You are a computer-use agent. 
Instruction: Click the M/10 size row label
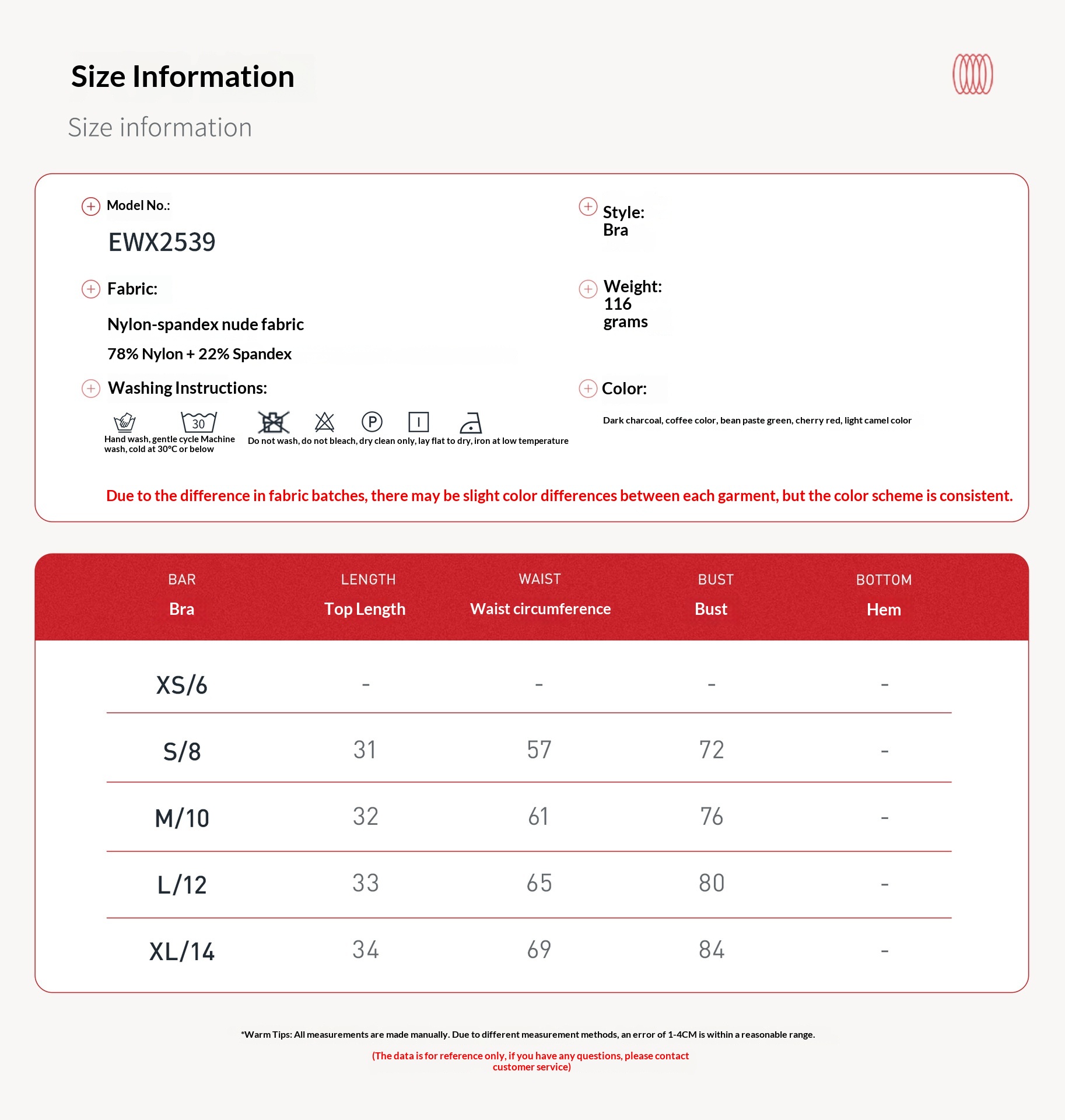[x=182, y=818]
